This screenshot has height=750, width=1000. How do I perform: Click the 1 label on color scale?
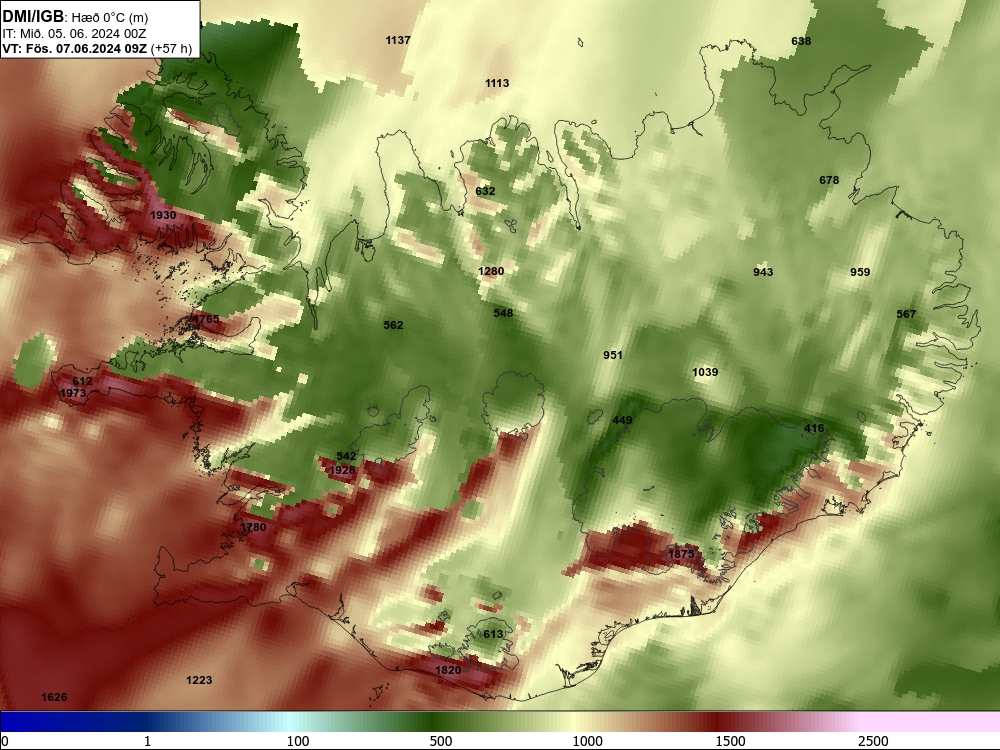147,741
